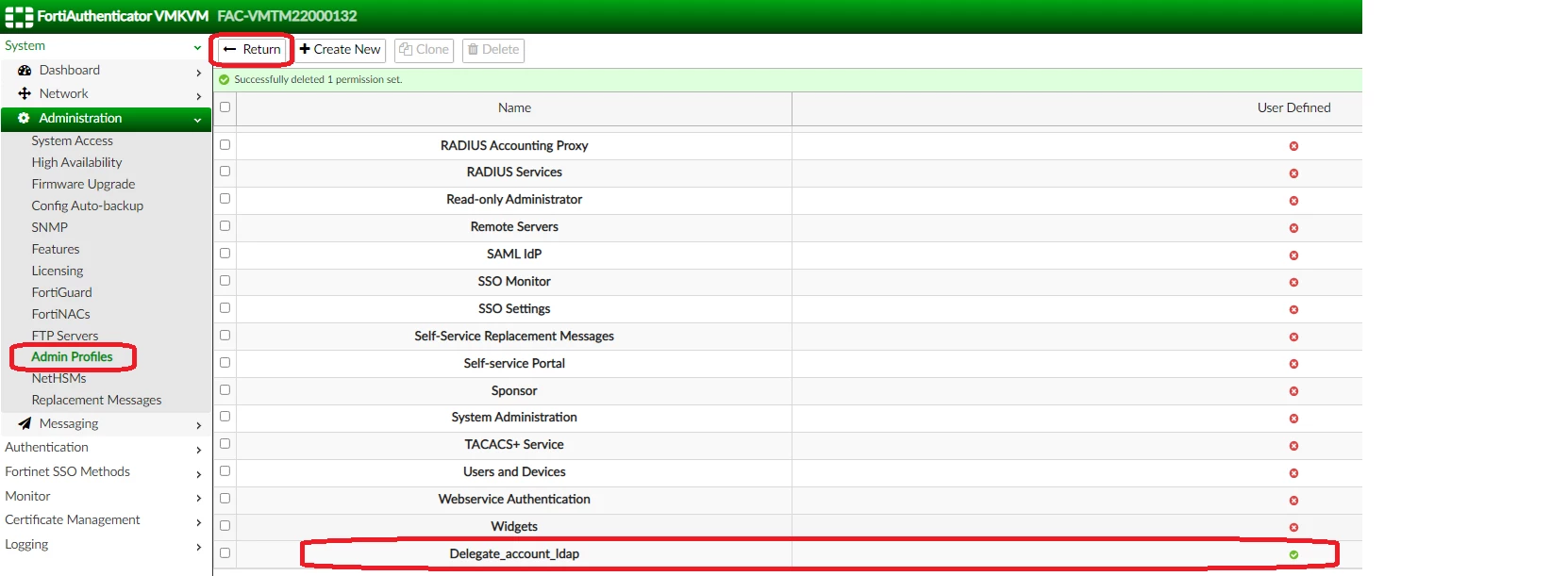Click the green success icon in notification bar
This screenshot has width=1568, height=576.
point(225,80)
